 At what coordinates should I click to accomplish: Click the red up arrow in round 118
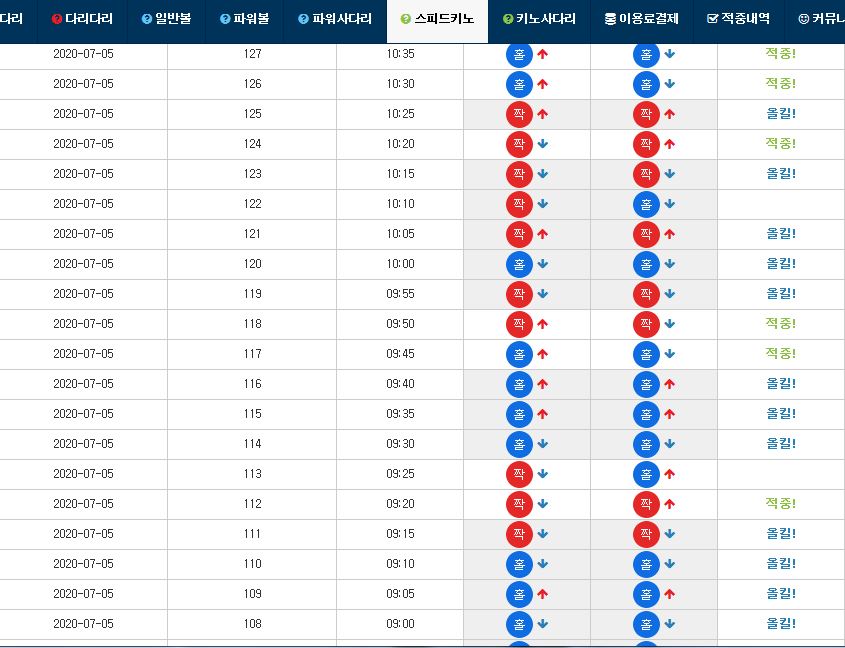(543, 324)
